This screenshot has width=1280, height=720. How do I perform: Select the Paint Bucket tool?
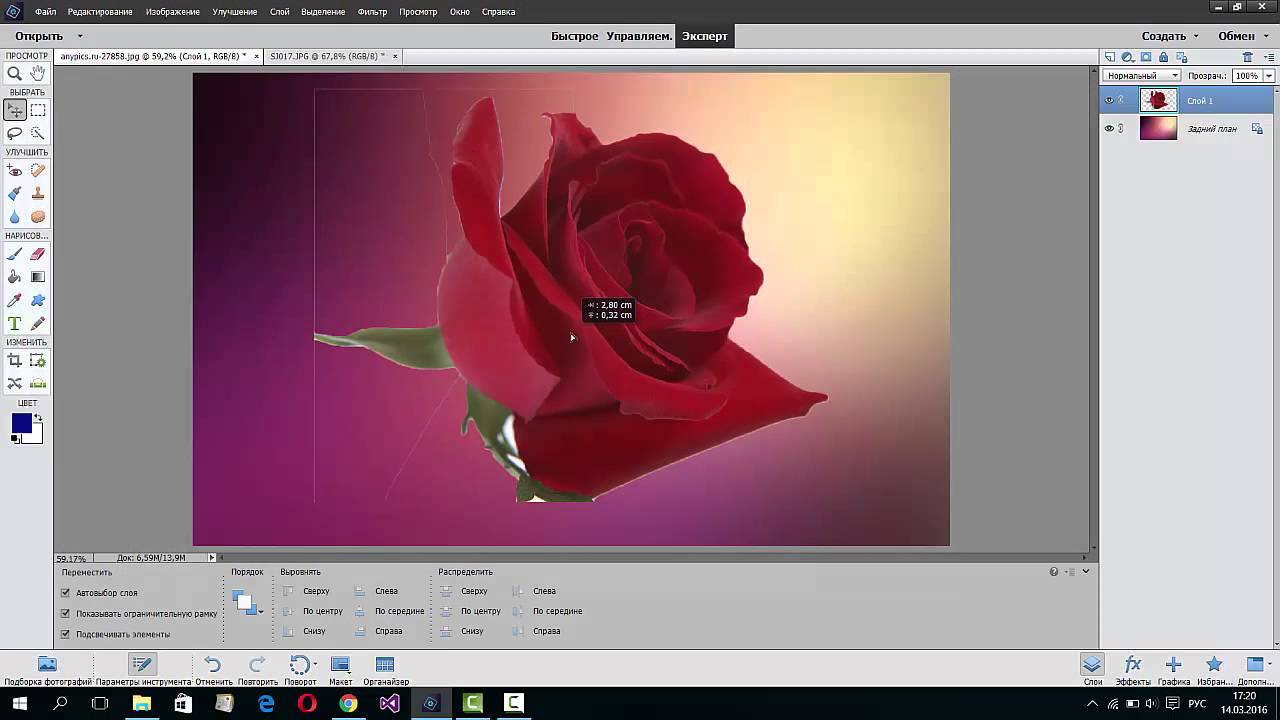(x=15, y=277)
